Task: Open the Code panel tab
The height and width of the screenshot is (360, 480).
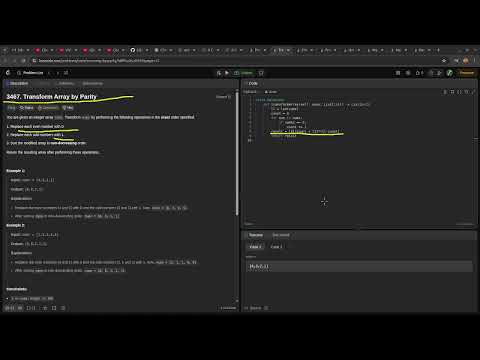Action: [x=251, y=83]
